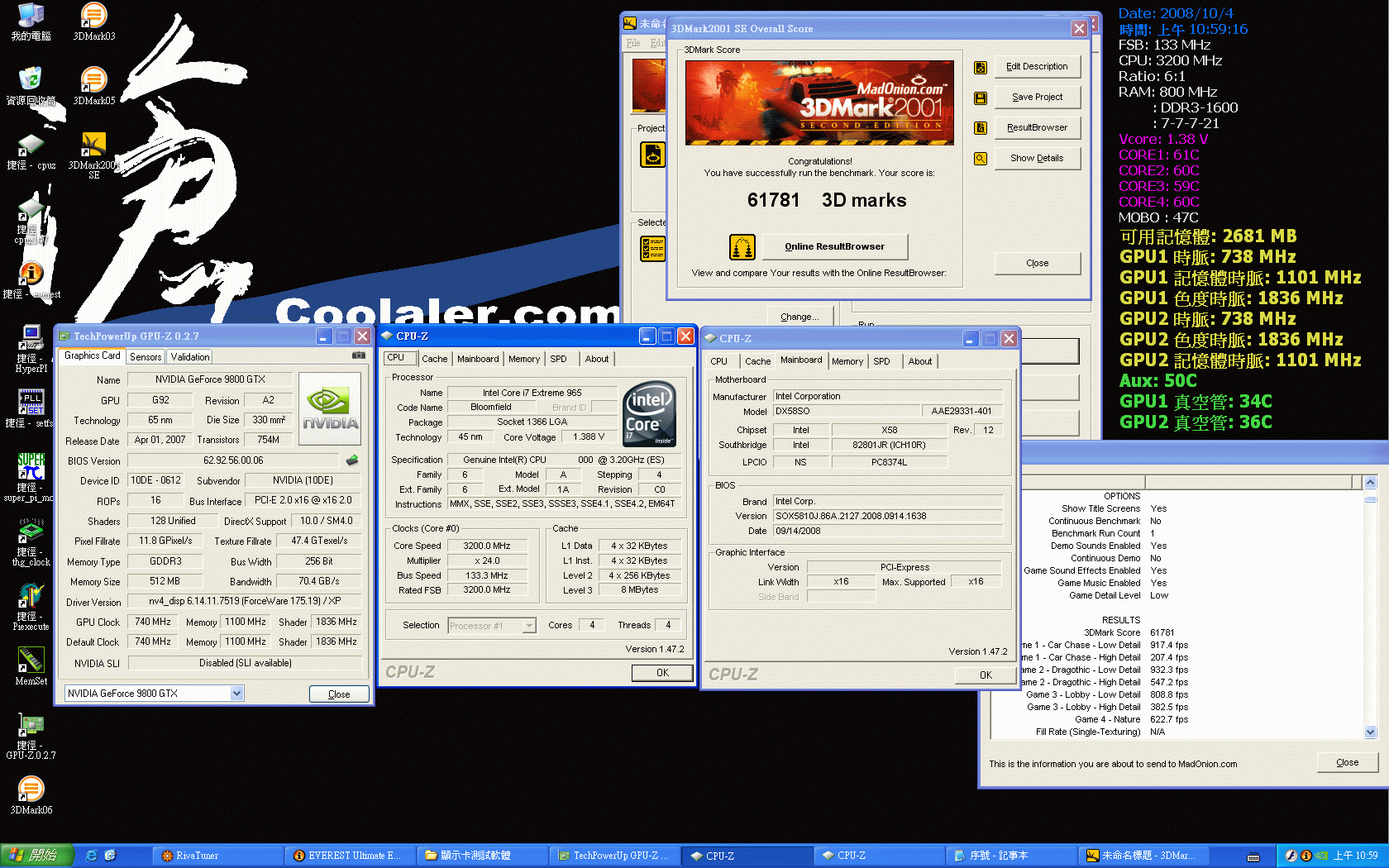This screenshot has width=1389, height=868.
Task: Click the NVIDIA logo in GPU-Z
Action: [x=330, y=409]
